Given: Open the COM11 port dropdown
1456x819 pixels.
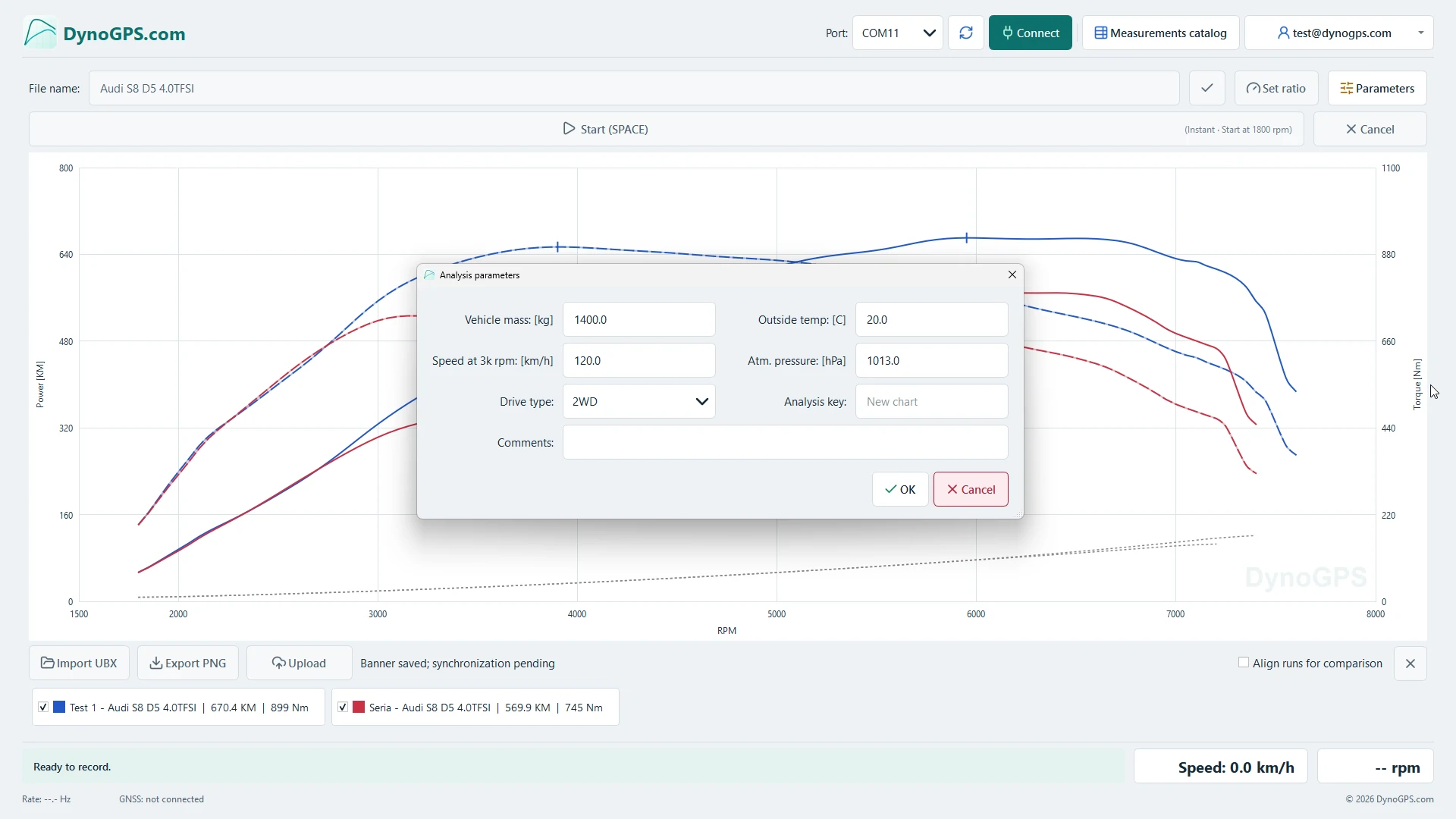Looking at the screenshot, I should point(897,33).
